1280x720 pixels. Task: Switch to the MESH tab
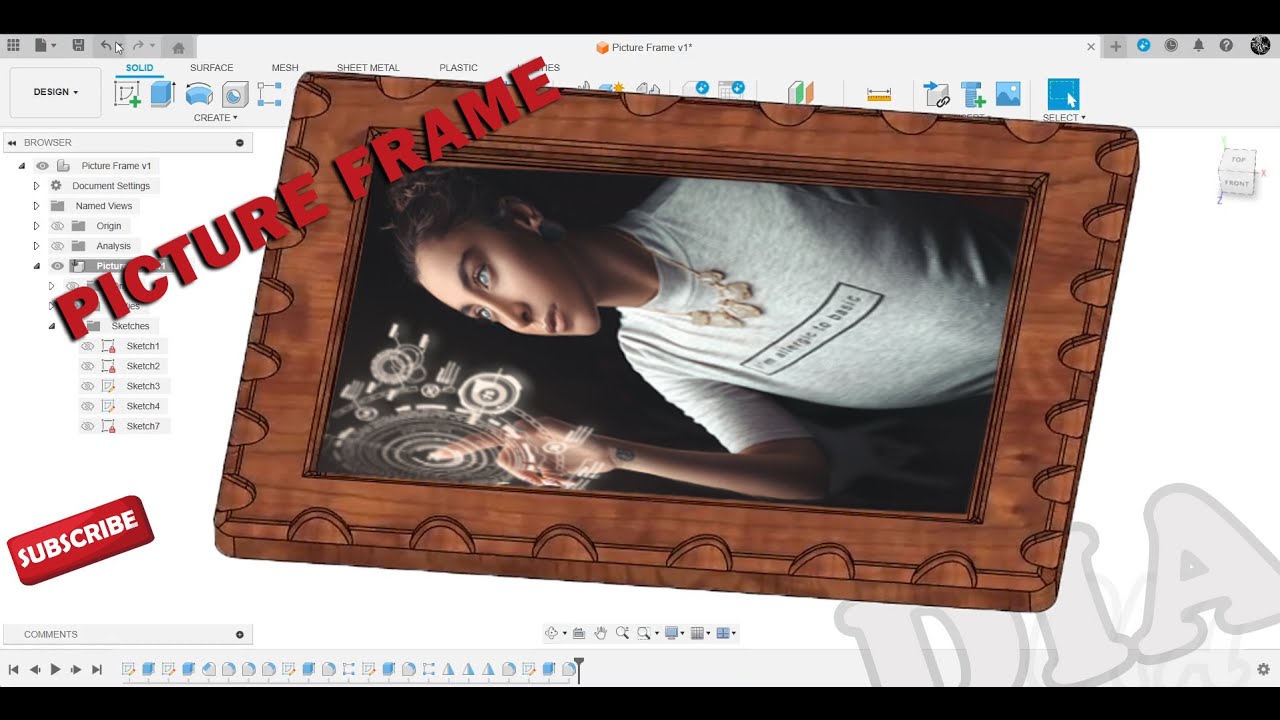coord(285,68)
